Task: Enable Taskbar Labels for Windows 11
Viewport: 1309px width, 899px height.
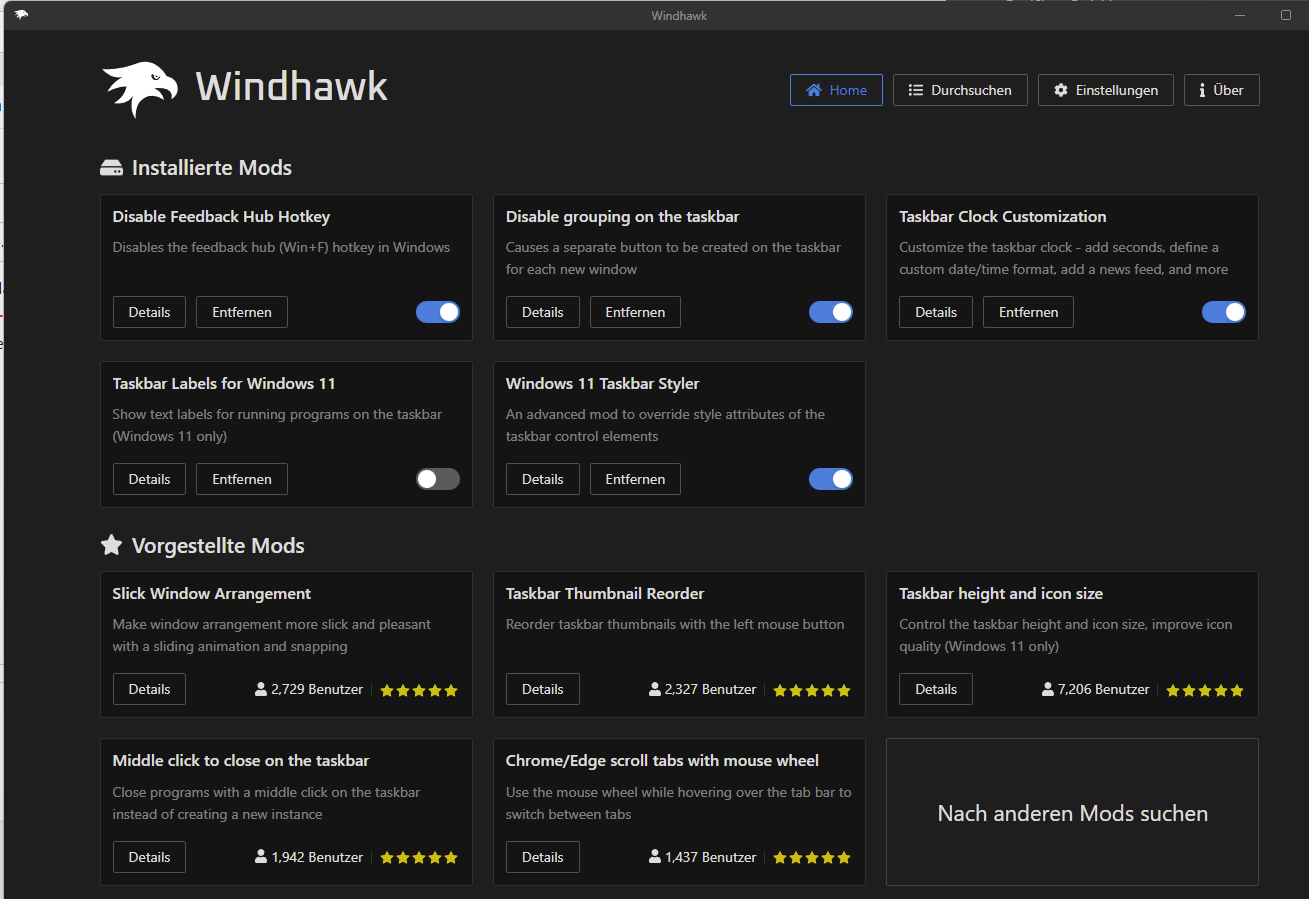Action: tap(438, 479)
